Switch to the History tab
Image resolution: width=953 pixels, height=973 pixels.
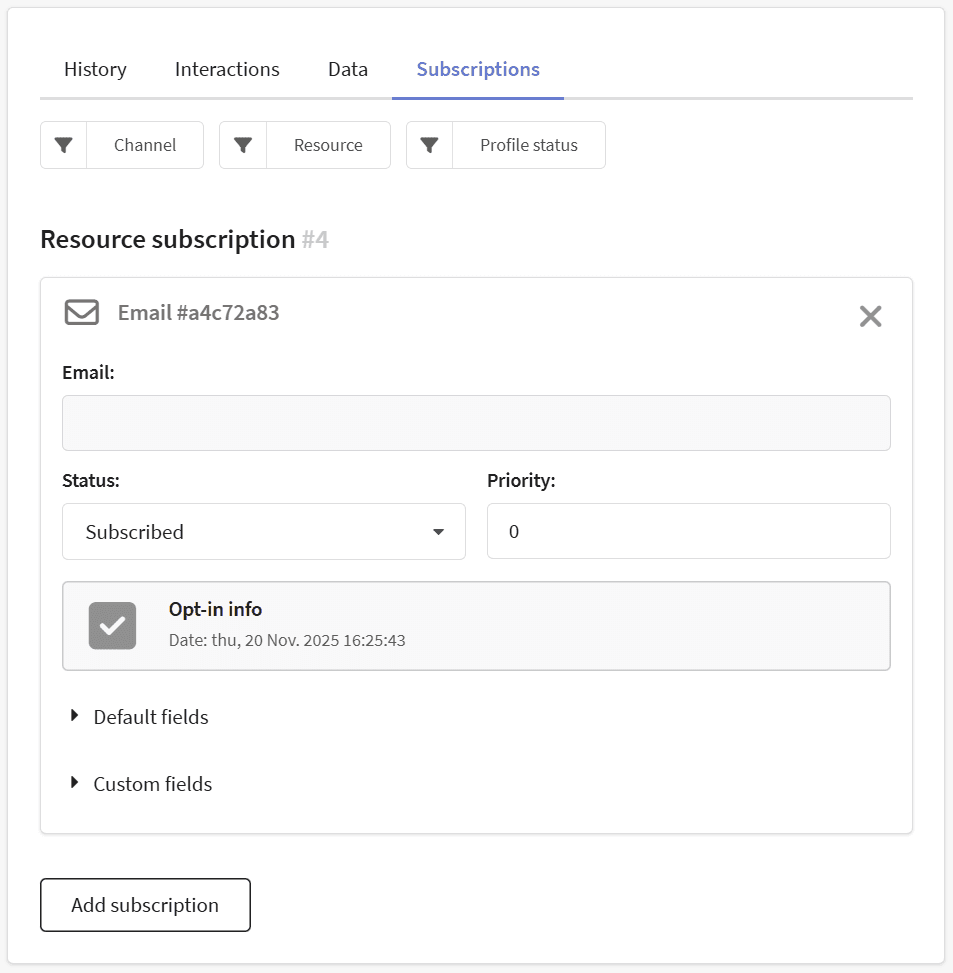click(x=94, y=69)
